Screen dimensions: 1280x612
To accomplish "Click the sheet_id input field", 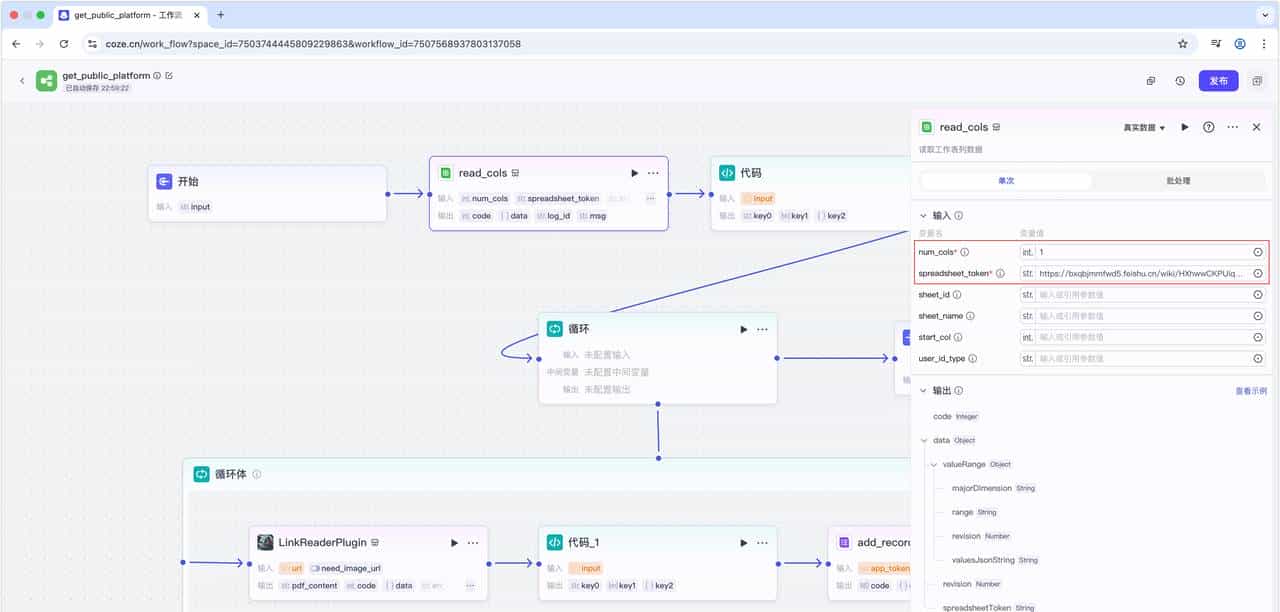I will coord(1143,295).
